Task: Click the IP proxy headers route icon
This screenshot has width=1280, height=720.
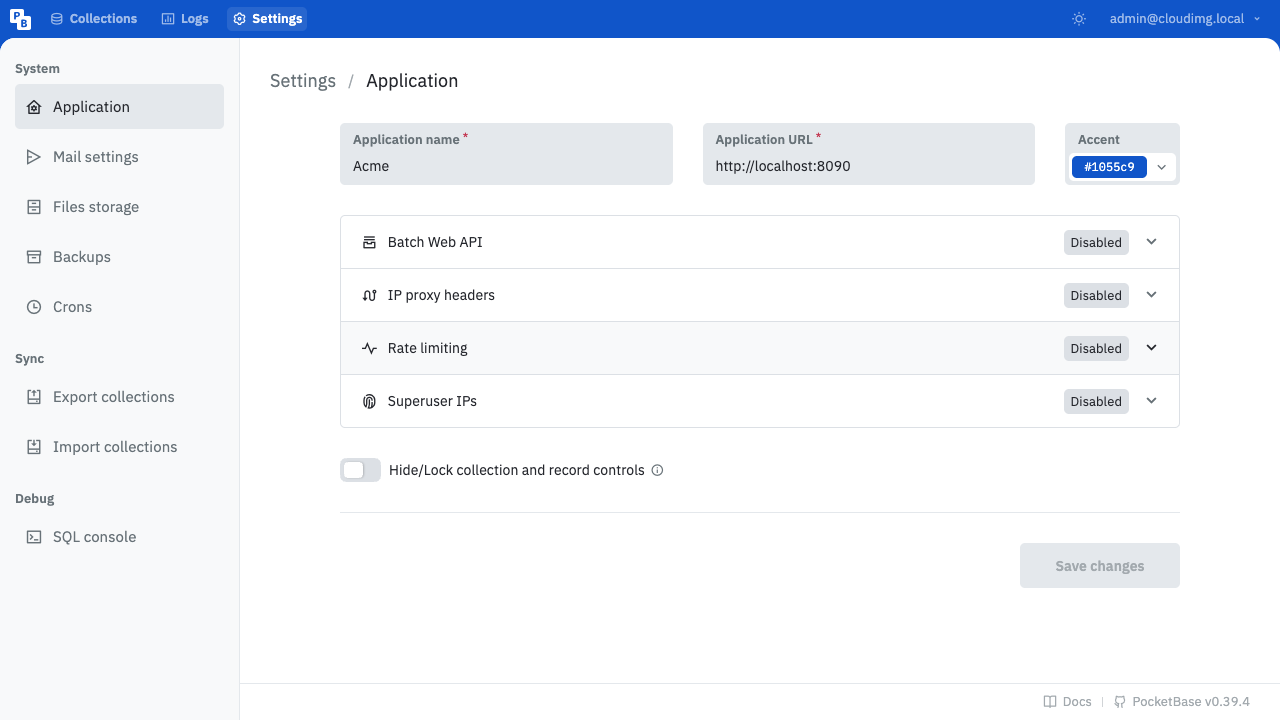Action: pos(369,295)
